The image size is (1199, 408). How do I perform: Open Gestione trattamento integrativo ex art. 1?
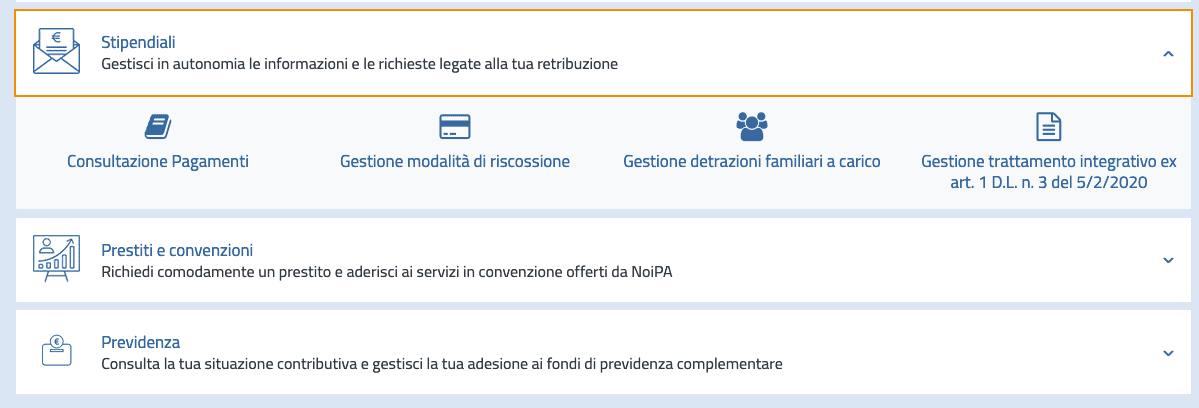[x=1048, y=171]
